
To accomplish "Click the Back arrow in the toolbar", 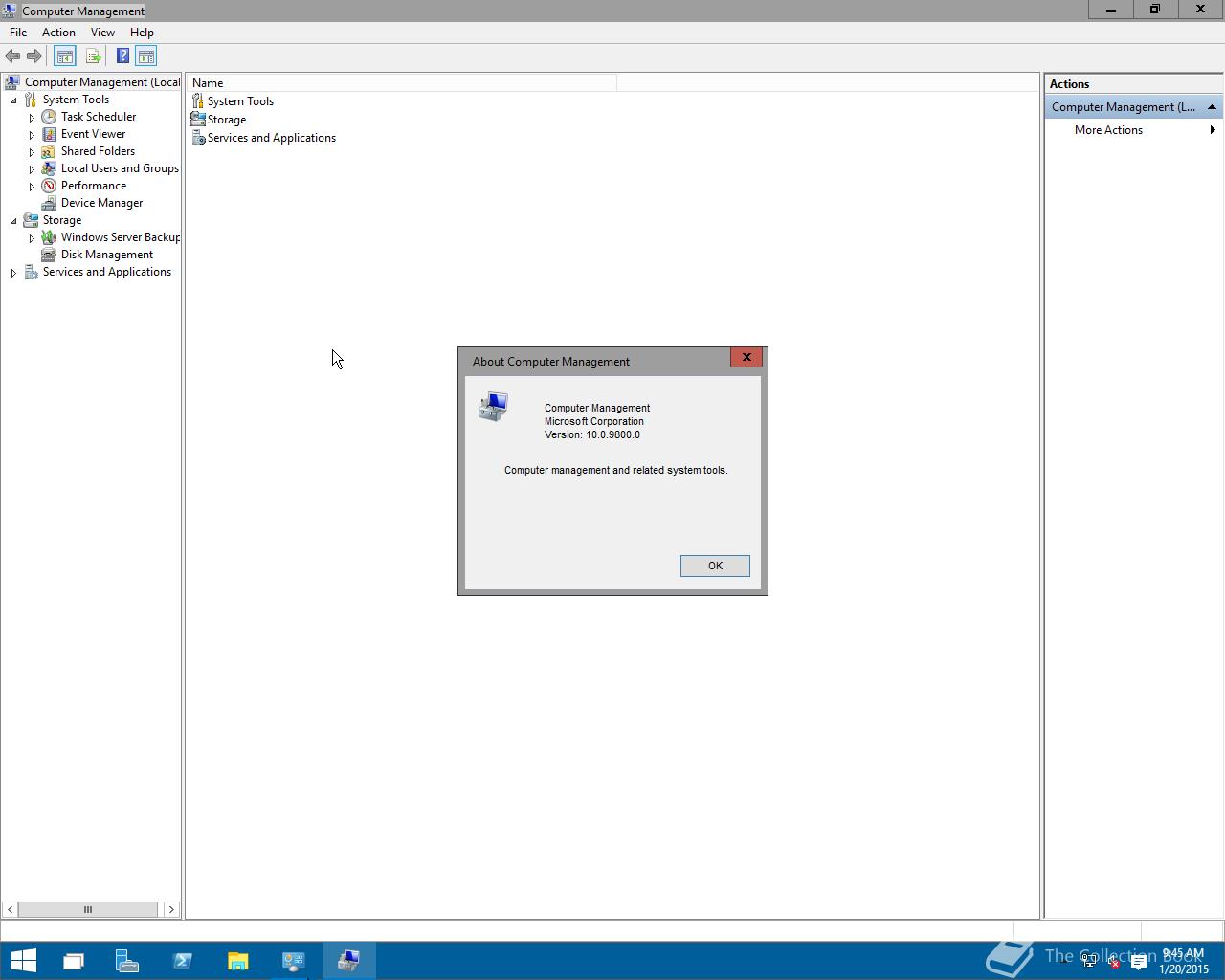I will click(x=12, y=56).
